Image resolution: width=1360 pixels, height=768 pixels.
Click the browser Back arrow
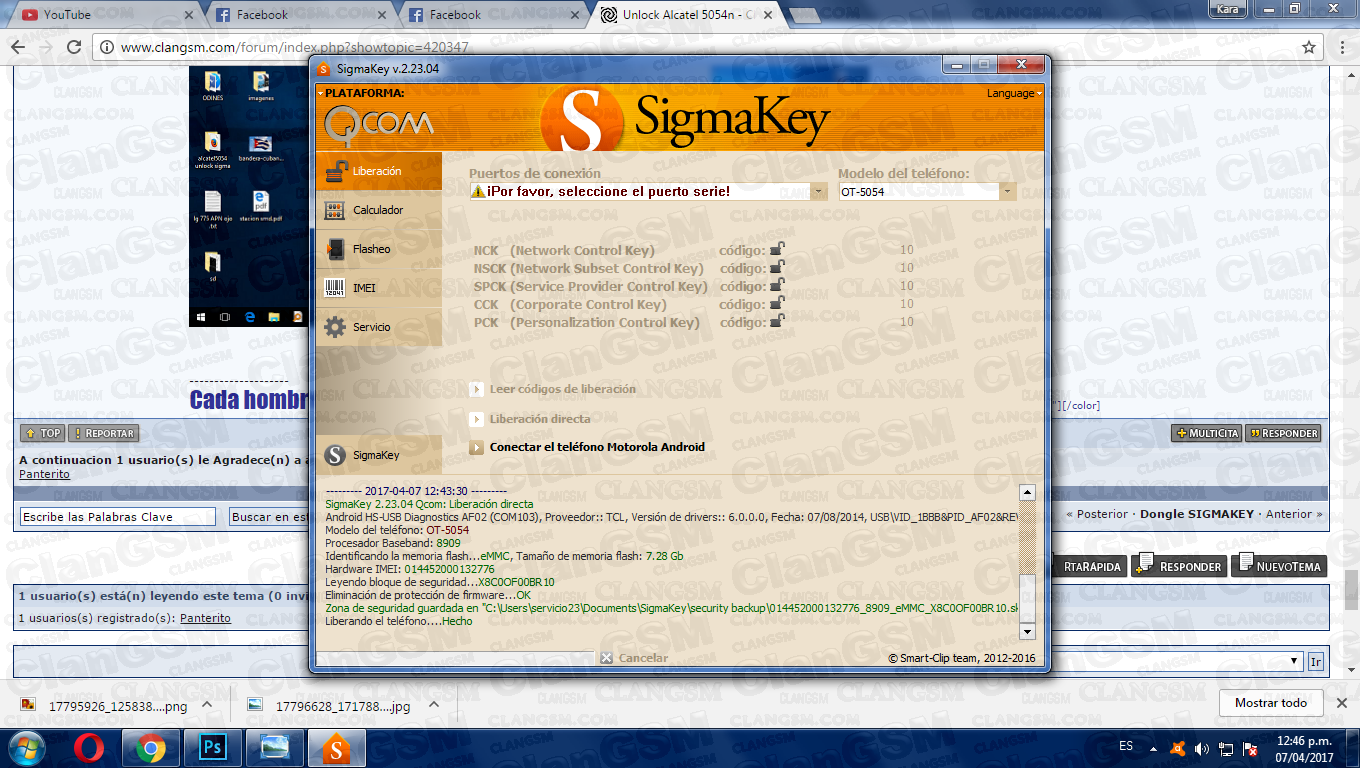point(18,47)
